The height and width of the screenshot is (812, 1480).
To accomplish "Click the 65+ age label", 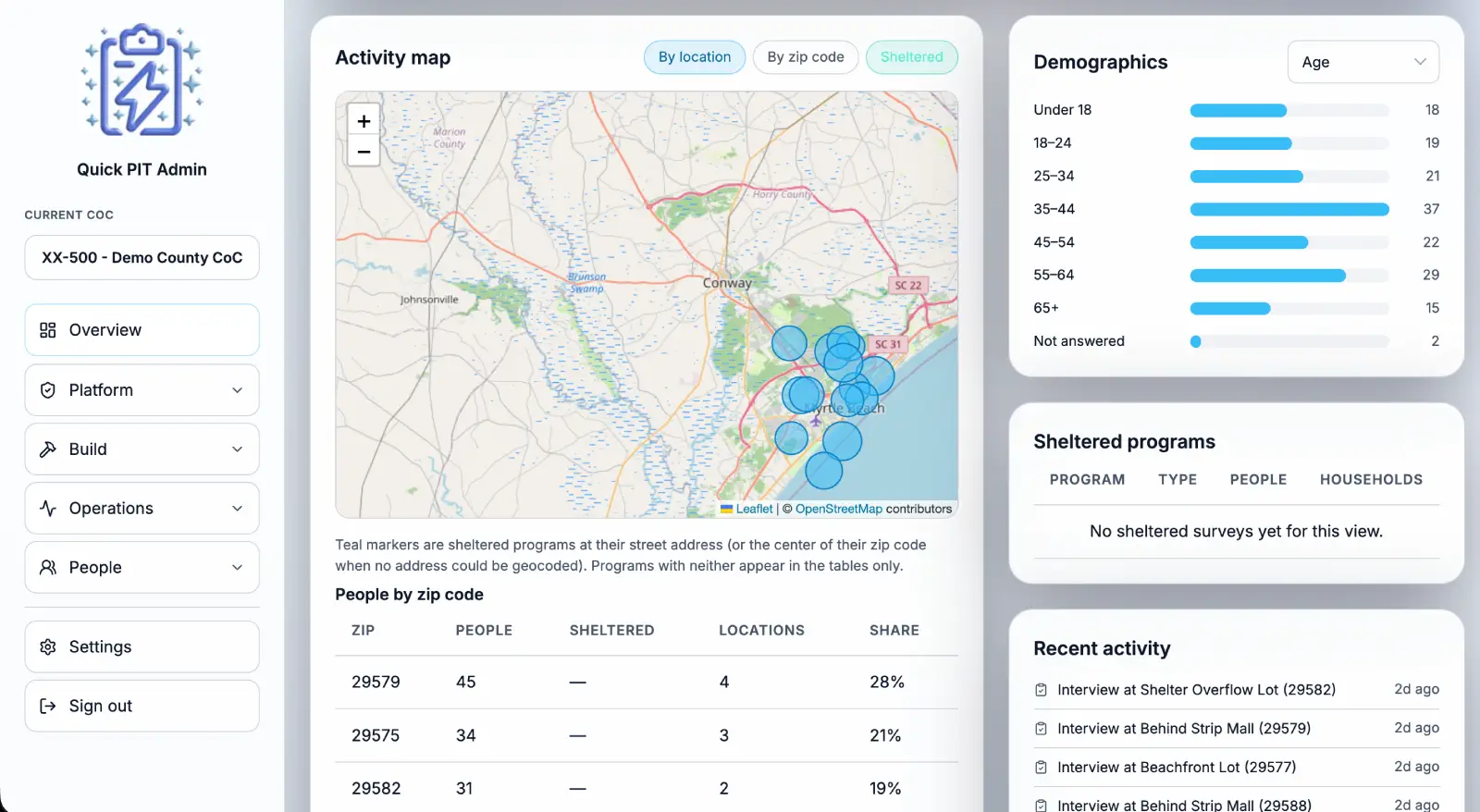I will pyautogui.click(x=1046, y=308).
